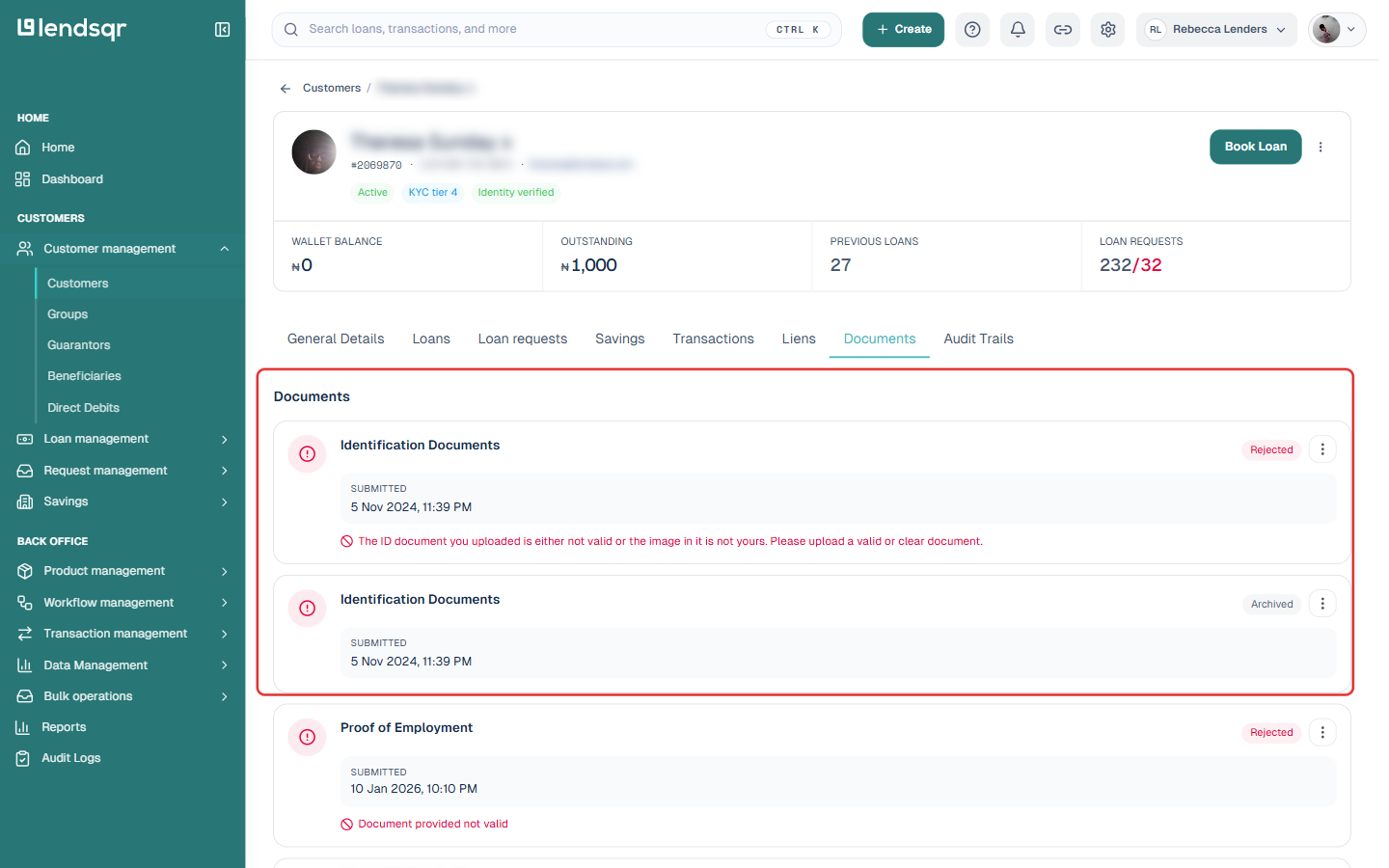Click the Create button
Image resolution: width=1389 pixels, height=868 pixels.
click(904, 30)
